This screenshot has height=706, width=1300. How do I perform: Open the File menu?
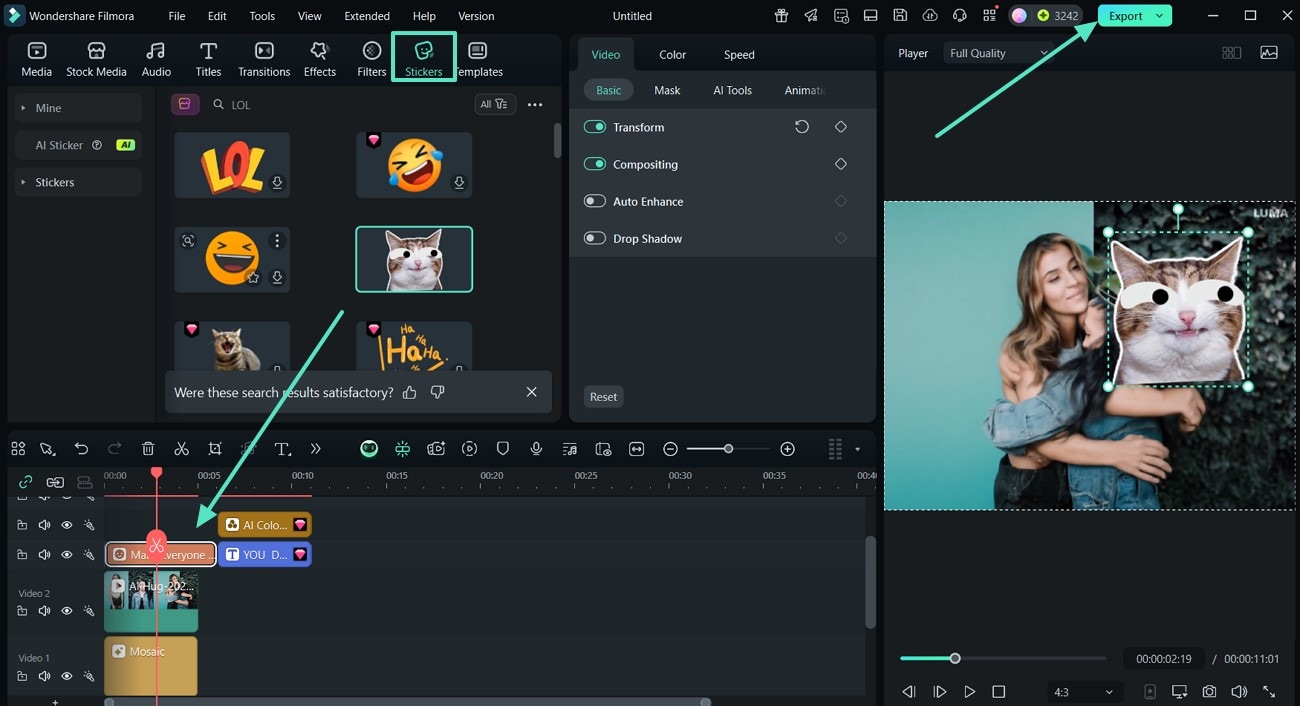pos(177,16)
